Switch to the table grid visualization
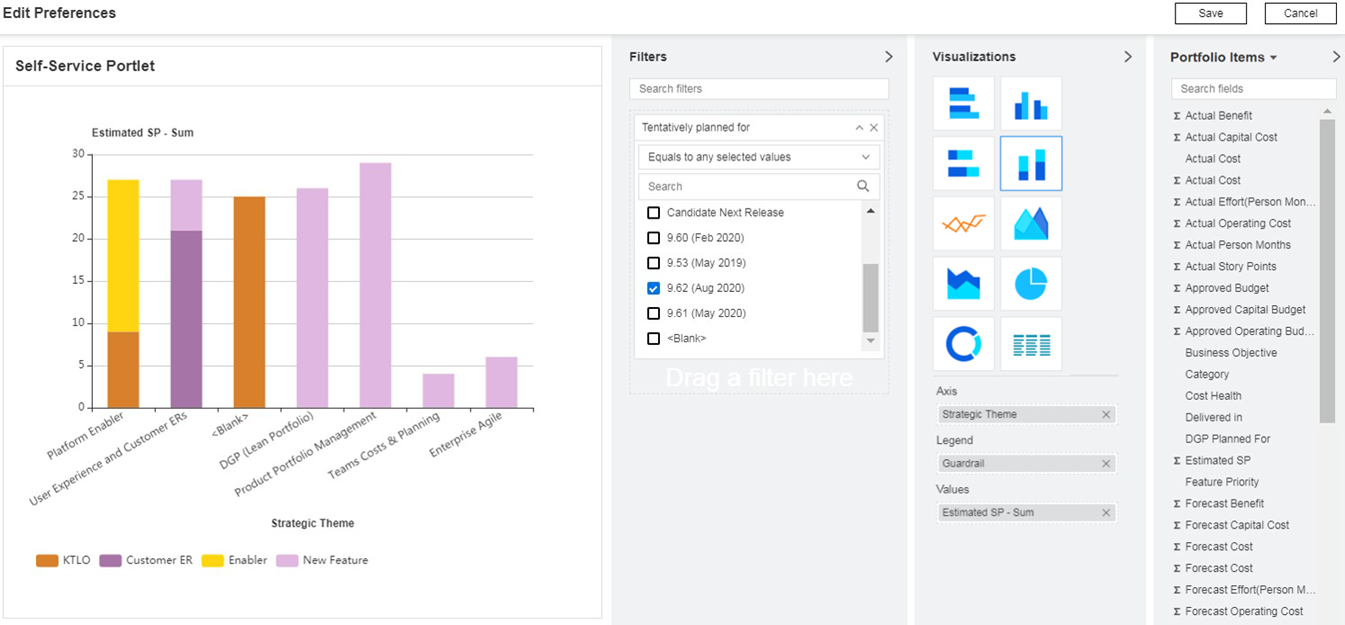Screen dimensions: 1345x625 1030,344
